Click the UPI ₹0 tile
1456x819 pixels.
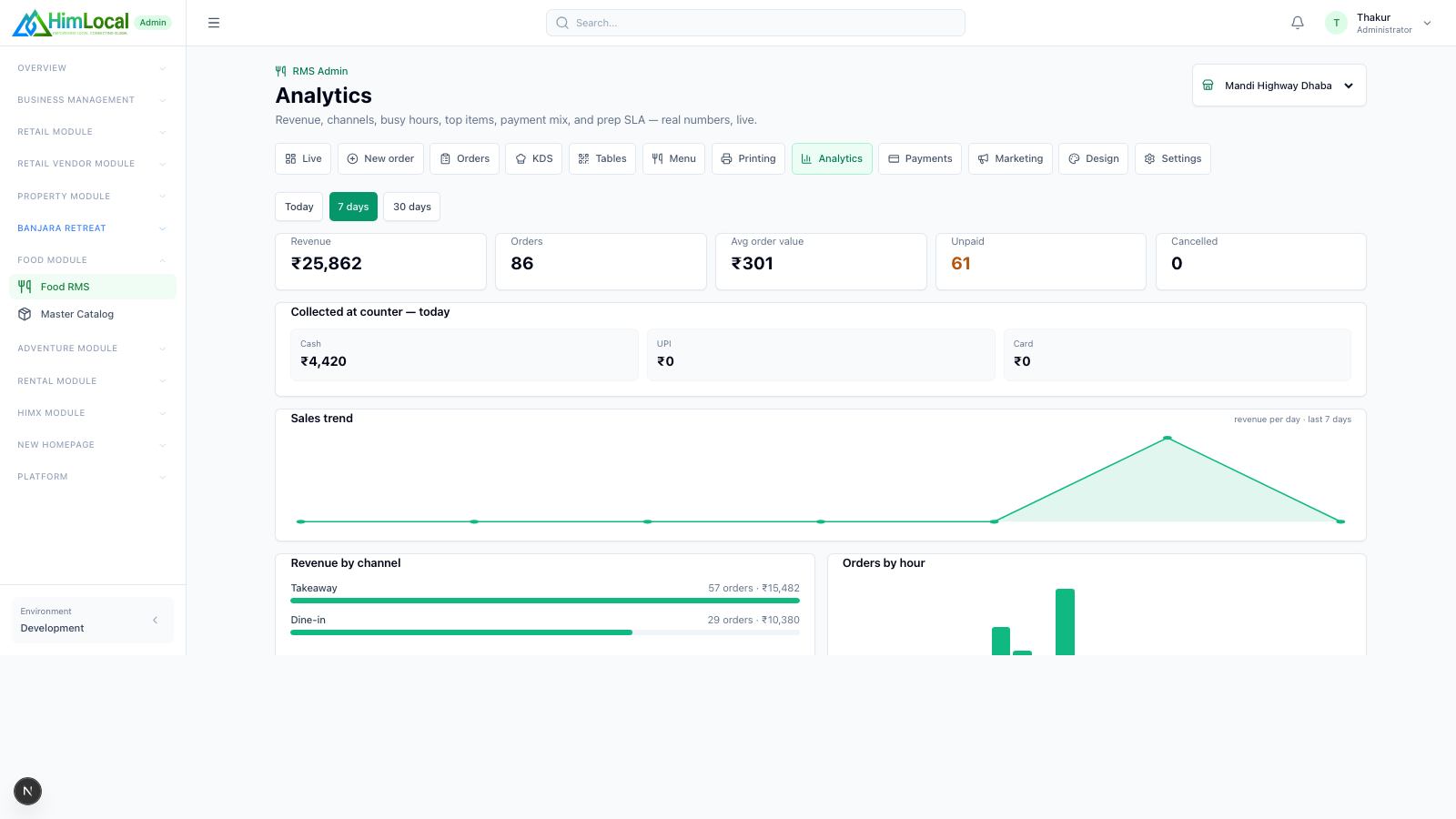[x=821, y=355]
